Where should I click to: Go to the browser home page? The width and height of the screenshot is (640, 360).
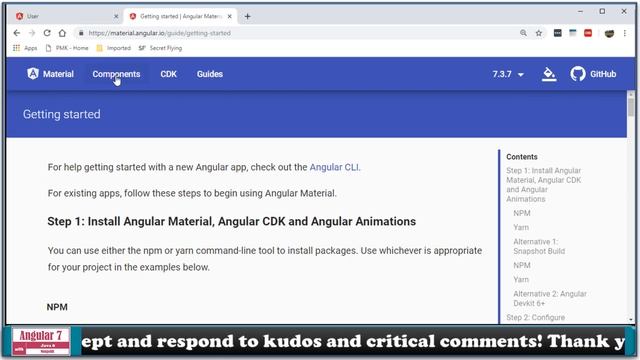62,33
